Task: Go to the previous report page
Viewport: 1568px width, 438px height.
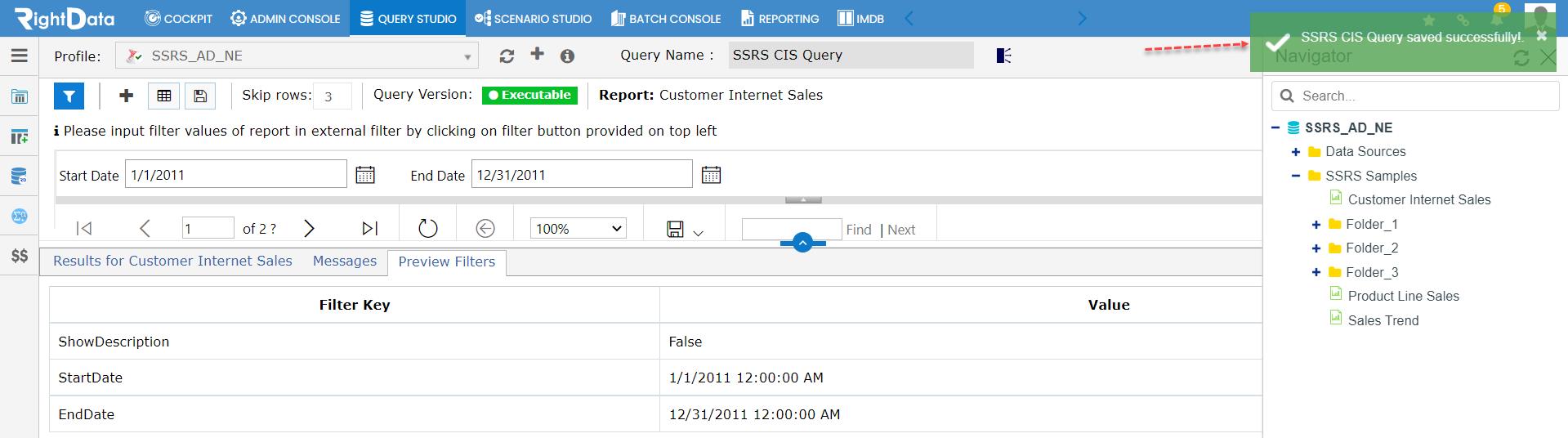Action: tap(145, 229)
